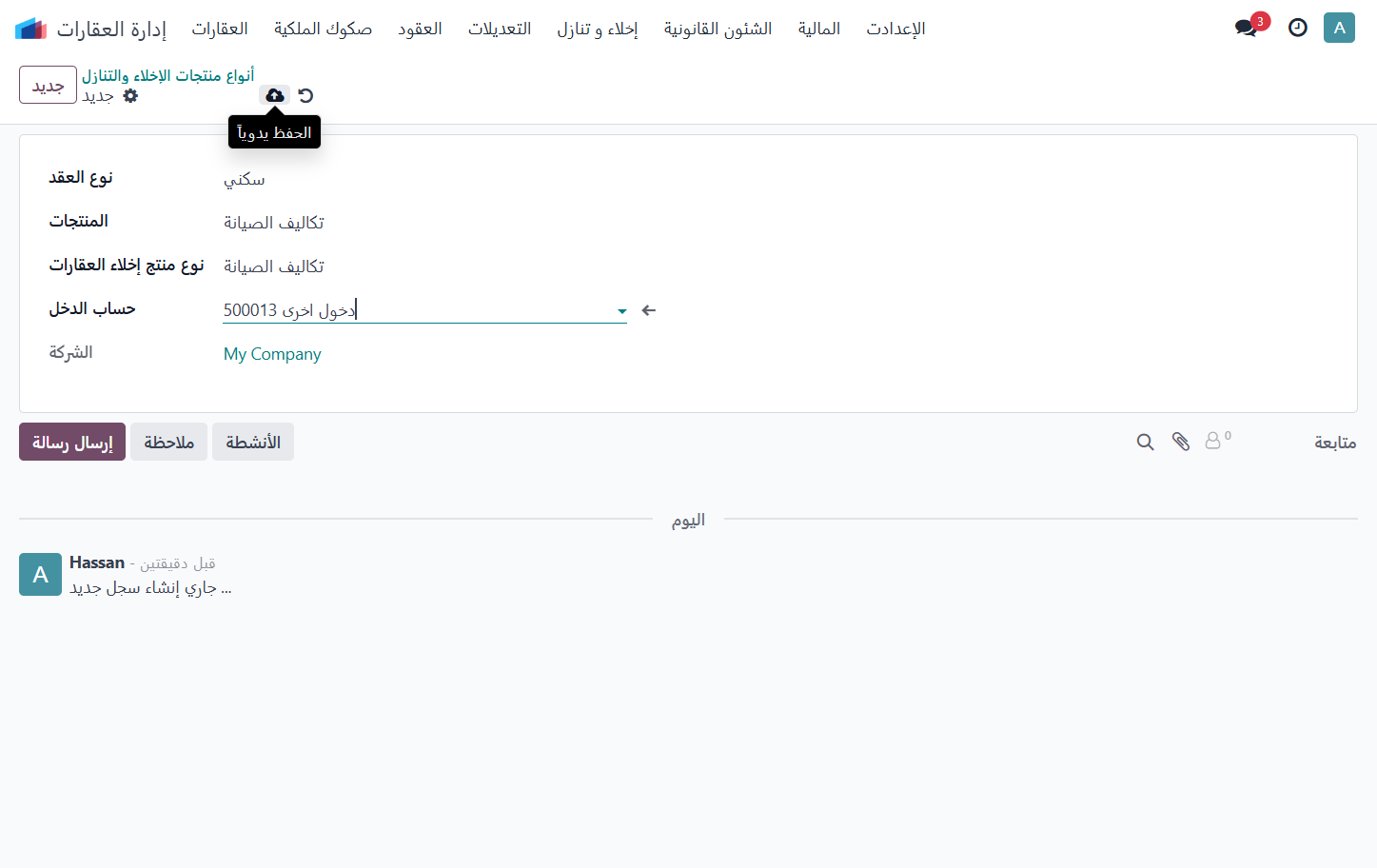Search messages with the magnifier icon
This screenshot has height=868, width=1377.
1146,442
